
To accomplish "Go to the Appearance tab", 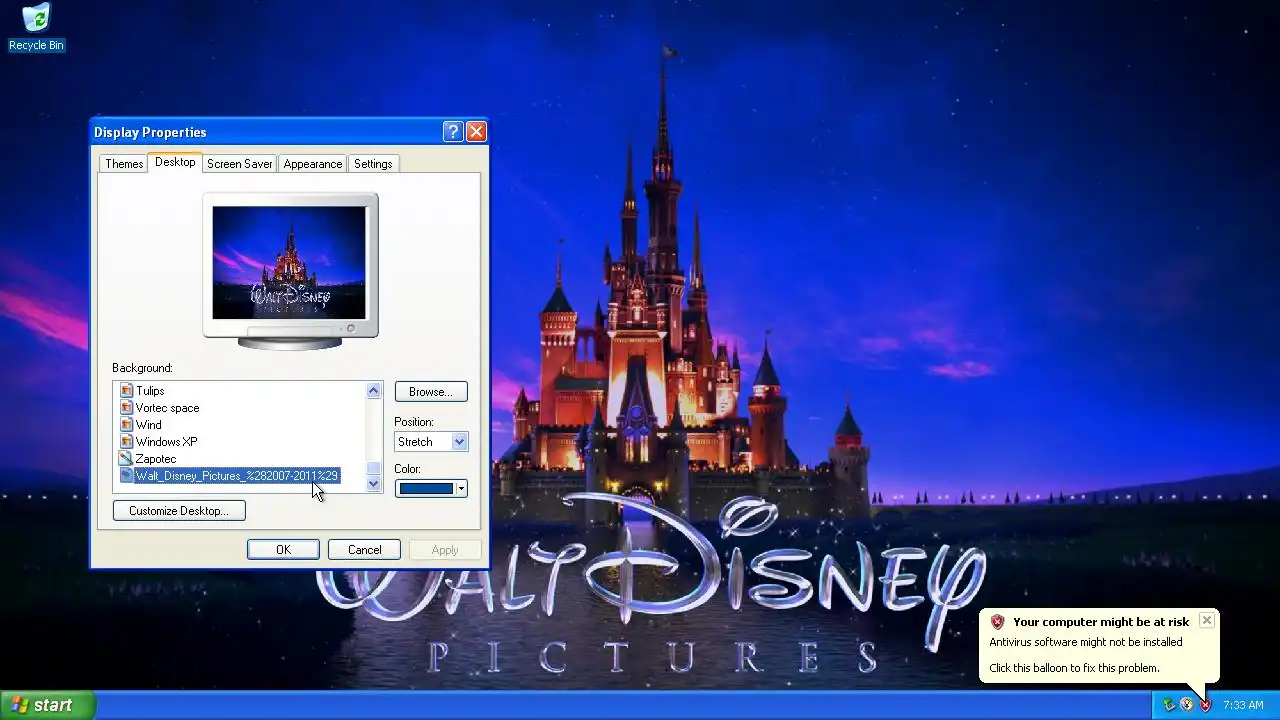I will [313, 164].
